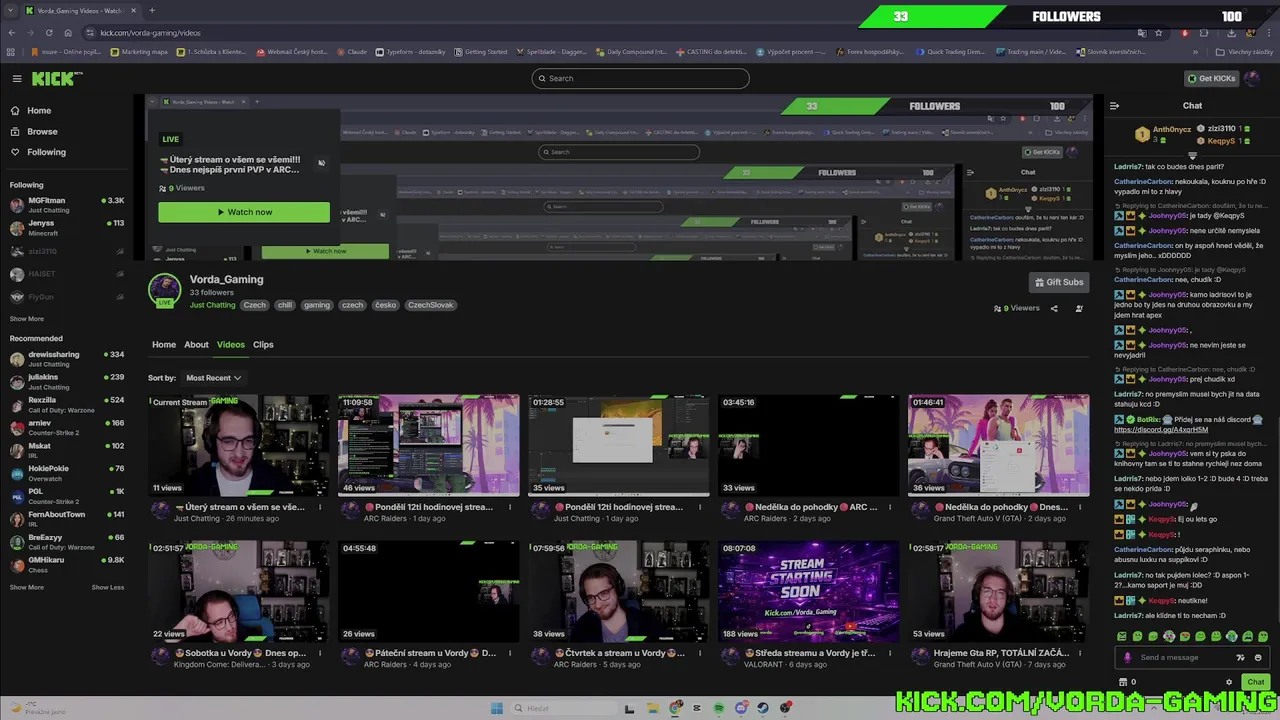Open the Most Recent sort dropdown
1280x720 pixels.
point(213,378)
